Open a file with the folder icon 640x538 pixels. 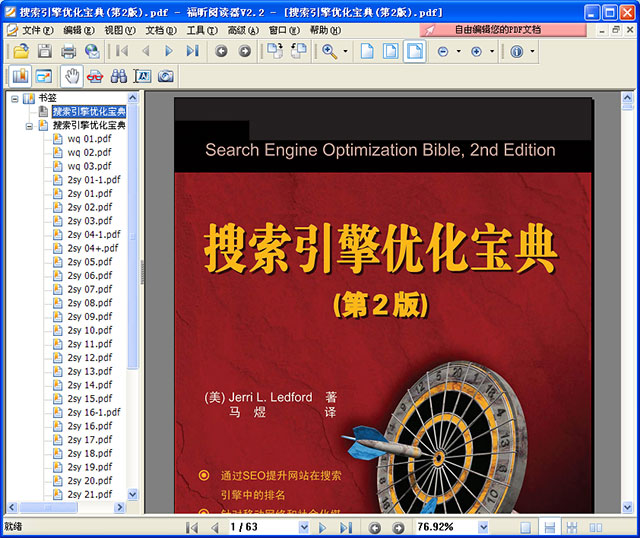(x=21, y=51)
